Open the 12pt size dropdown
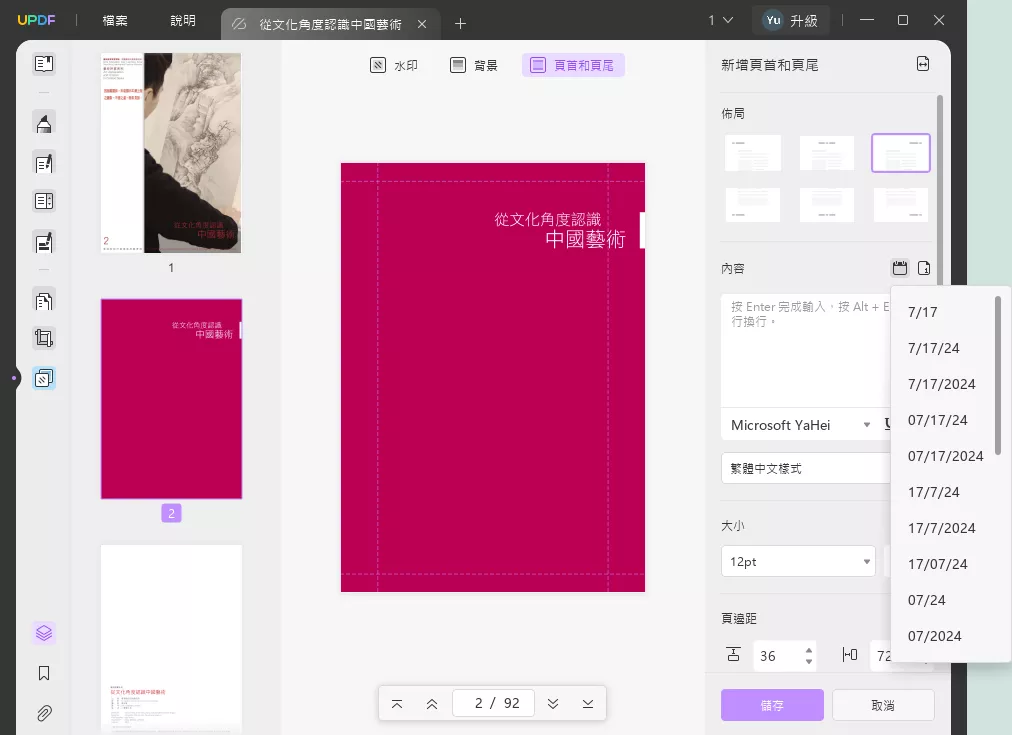 coord(798,561)
